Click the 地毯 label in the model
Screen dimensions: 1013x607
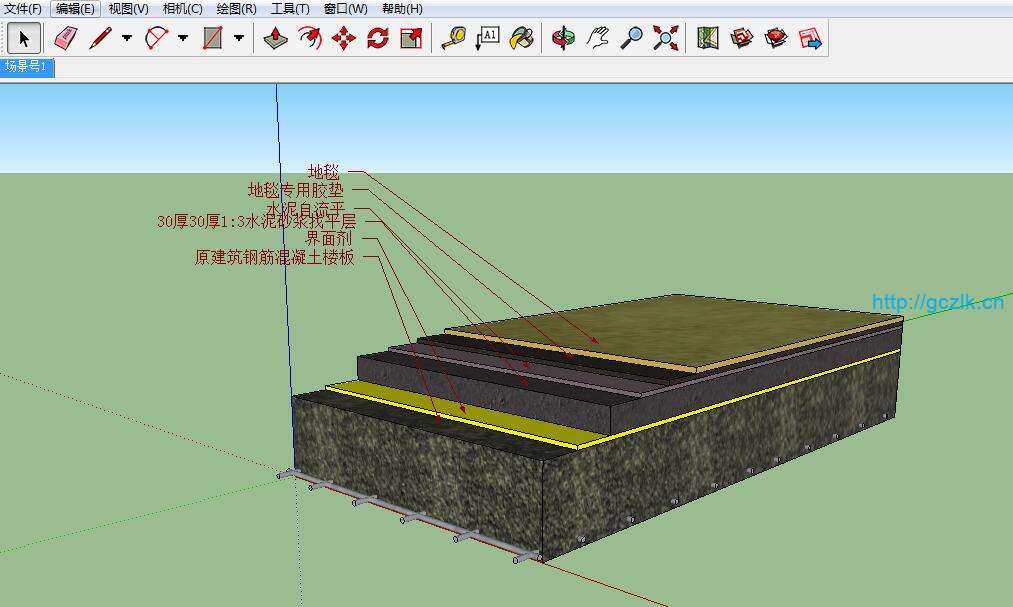point(324,173)
